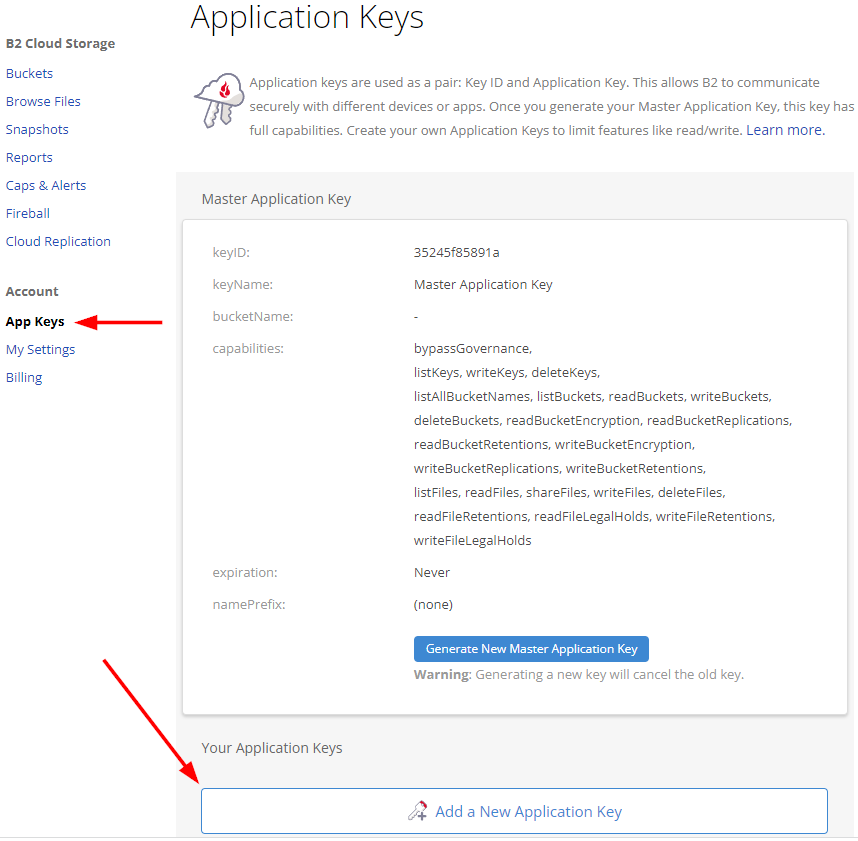Click the bypassGovernance capability text
The image size is (858, 841).
tap(473, 349)
